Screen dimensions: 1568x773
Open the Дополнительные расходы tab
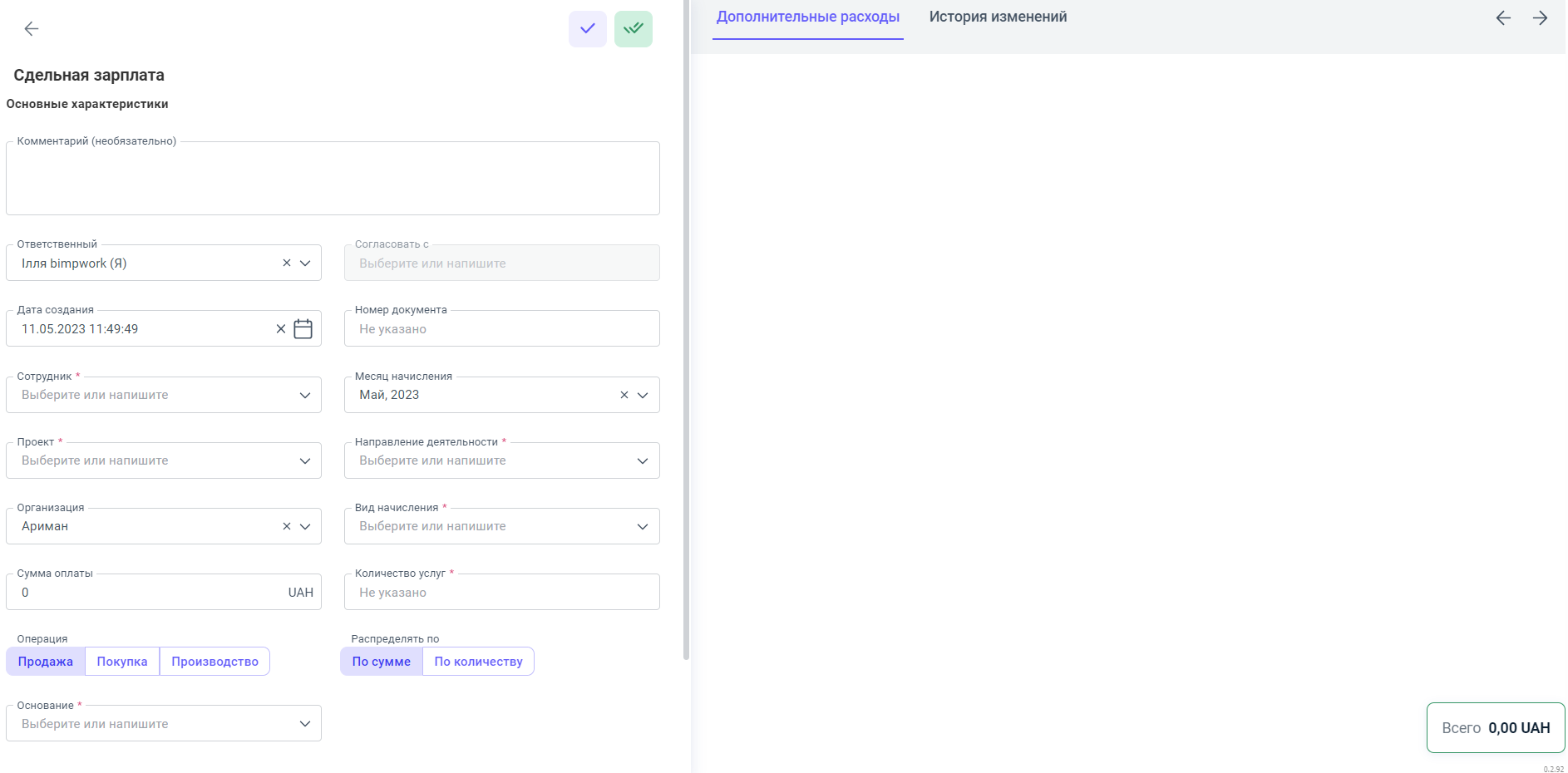pos(807,17)
